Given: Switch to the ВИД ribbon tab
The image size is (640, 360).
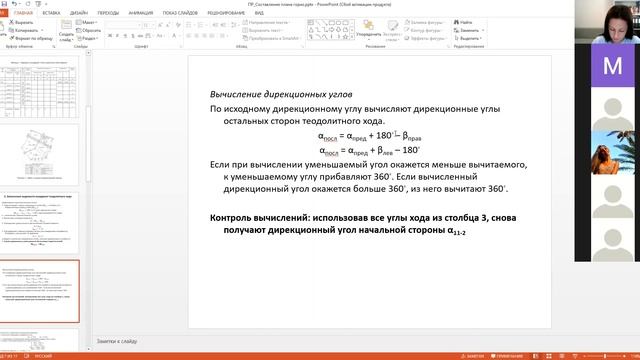Looking at the screenshot, I should (x=259, y=13).
